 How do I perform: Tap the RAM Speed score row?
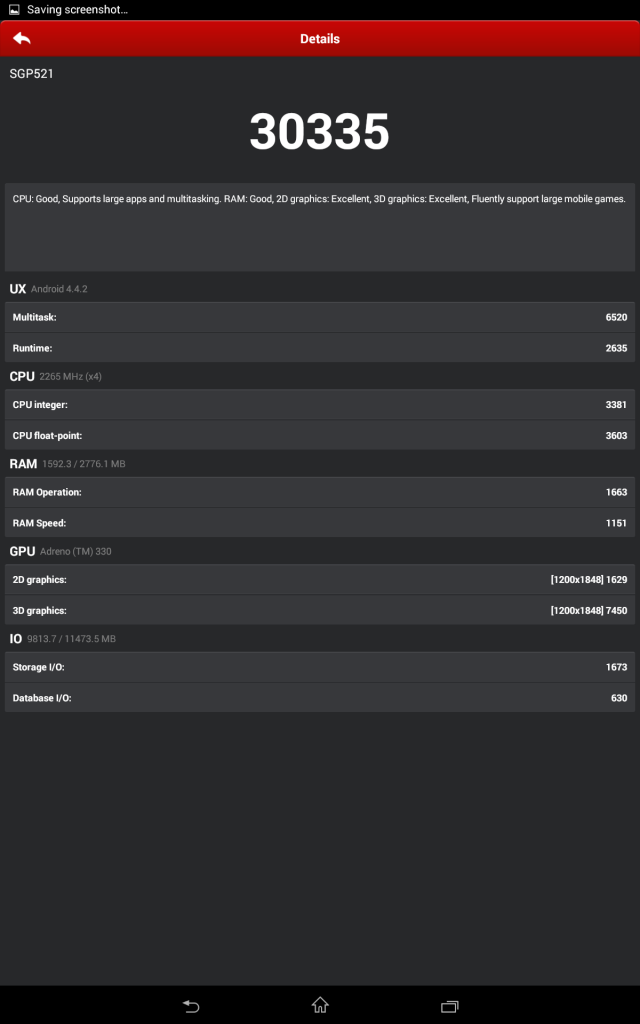coord(320,522)
